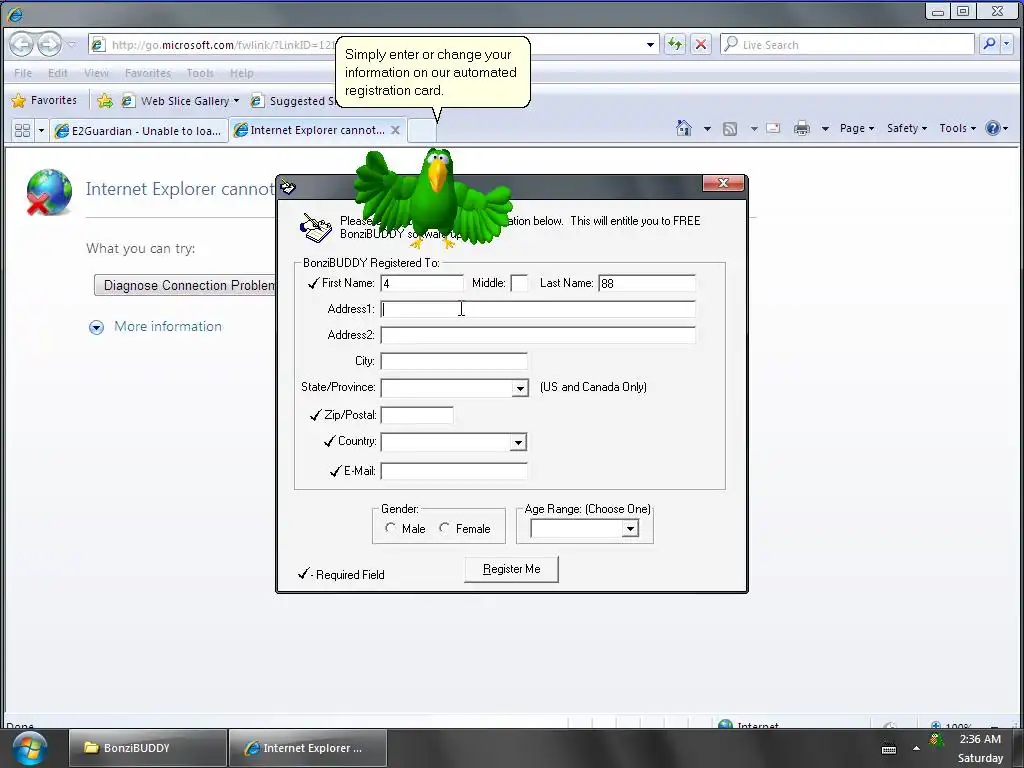Go forward with the browser Forward arrow
Screen dimensions: 1024x768
(x=49, y=44)
